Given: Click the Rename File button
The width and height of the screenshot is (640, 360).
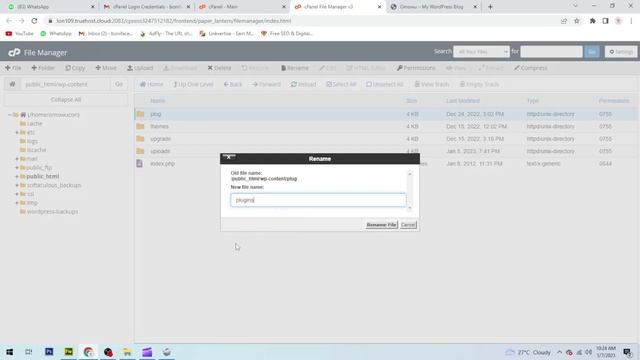Looking at the screenshot, I should 381,225.
